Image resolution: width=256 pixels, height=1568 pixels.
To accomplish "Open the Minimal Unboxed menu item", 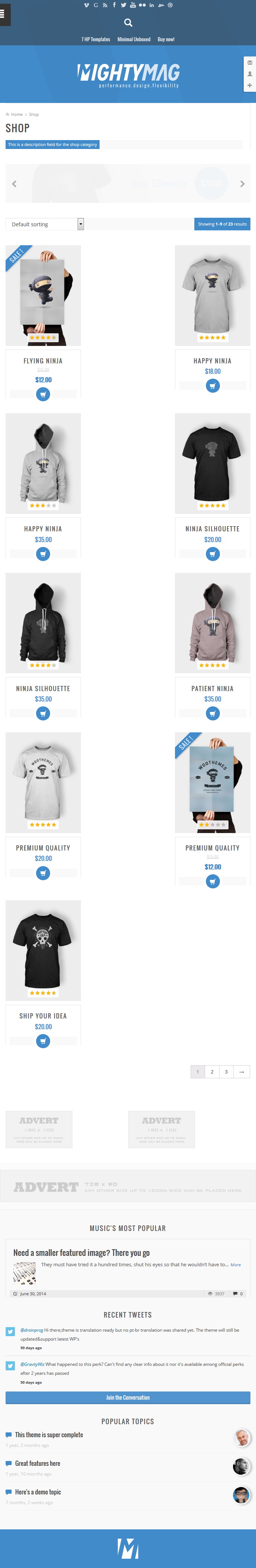I will [x=134, y=39].
